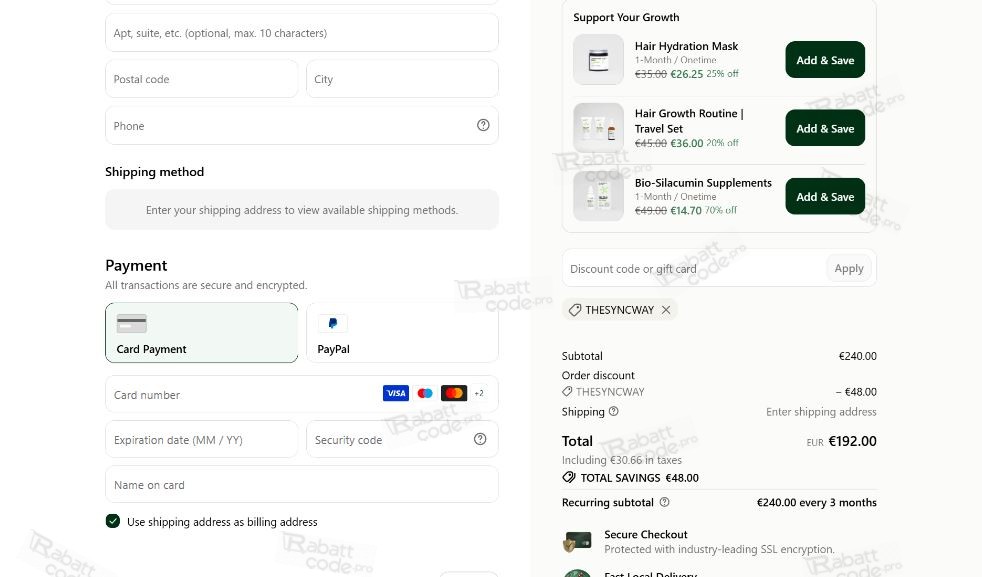Click the Total amount €192.00
The width and height of the screenshot is (982, 577).
coord(852,441)
